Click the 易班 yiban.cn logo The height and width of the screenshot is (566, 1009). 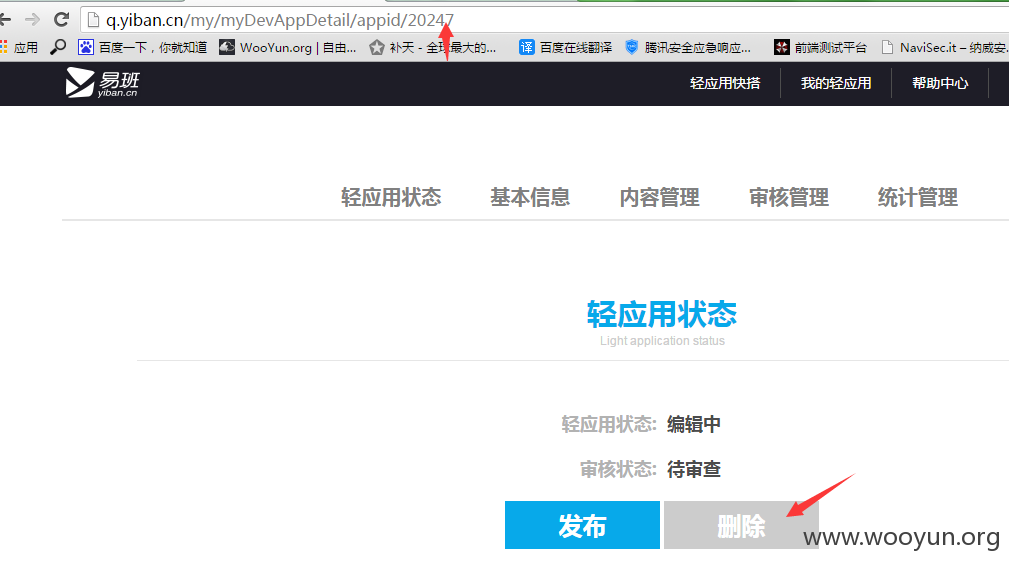(102, 83)
